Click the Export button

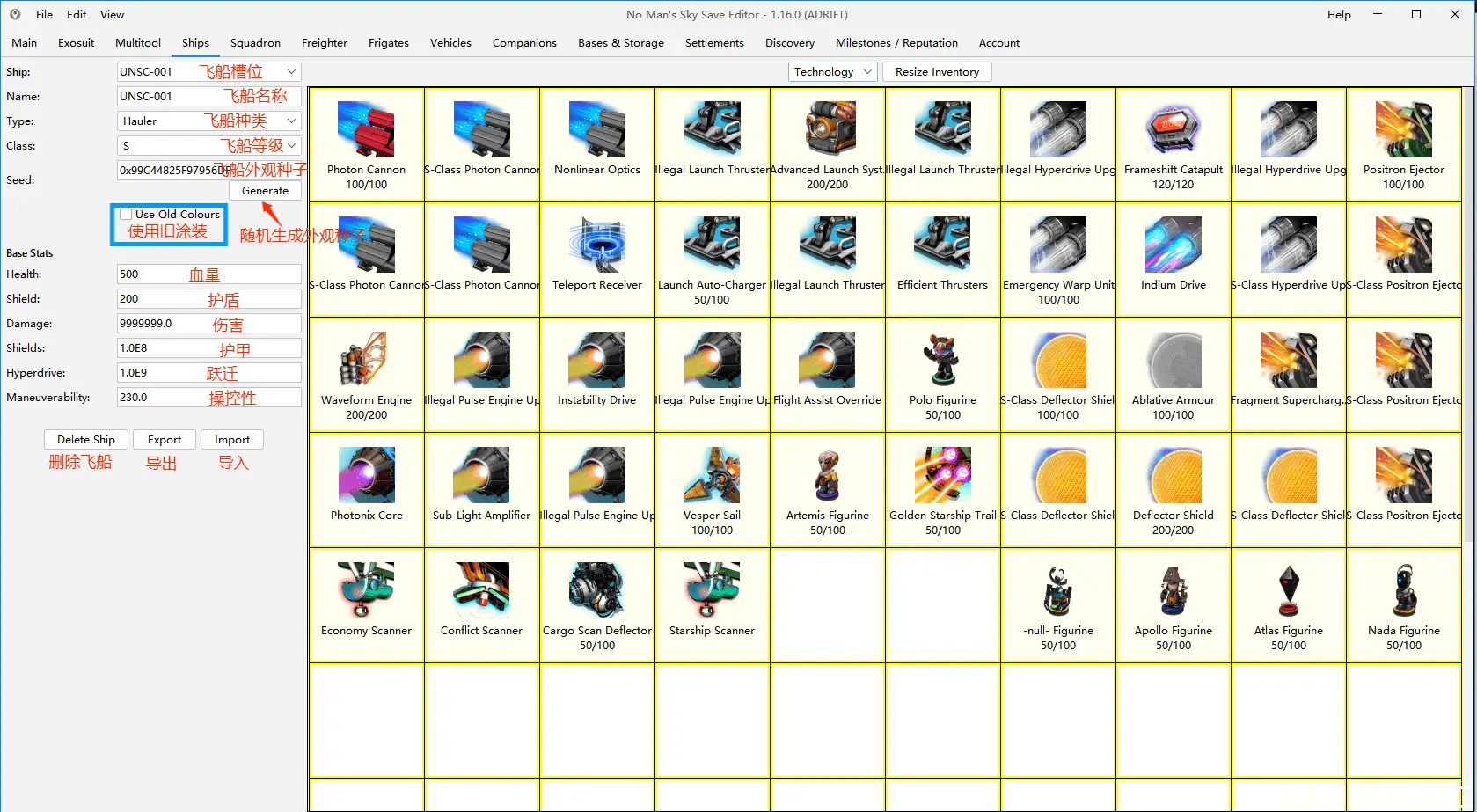(x=165, y=440)
